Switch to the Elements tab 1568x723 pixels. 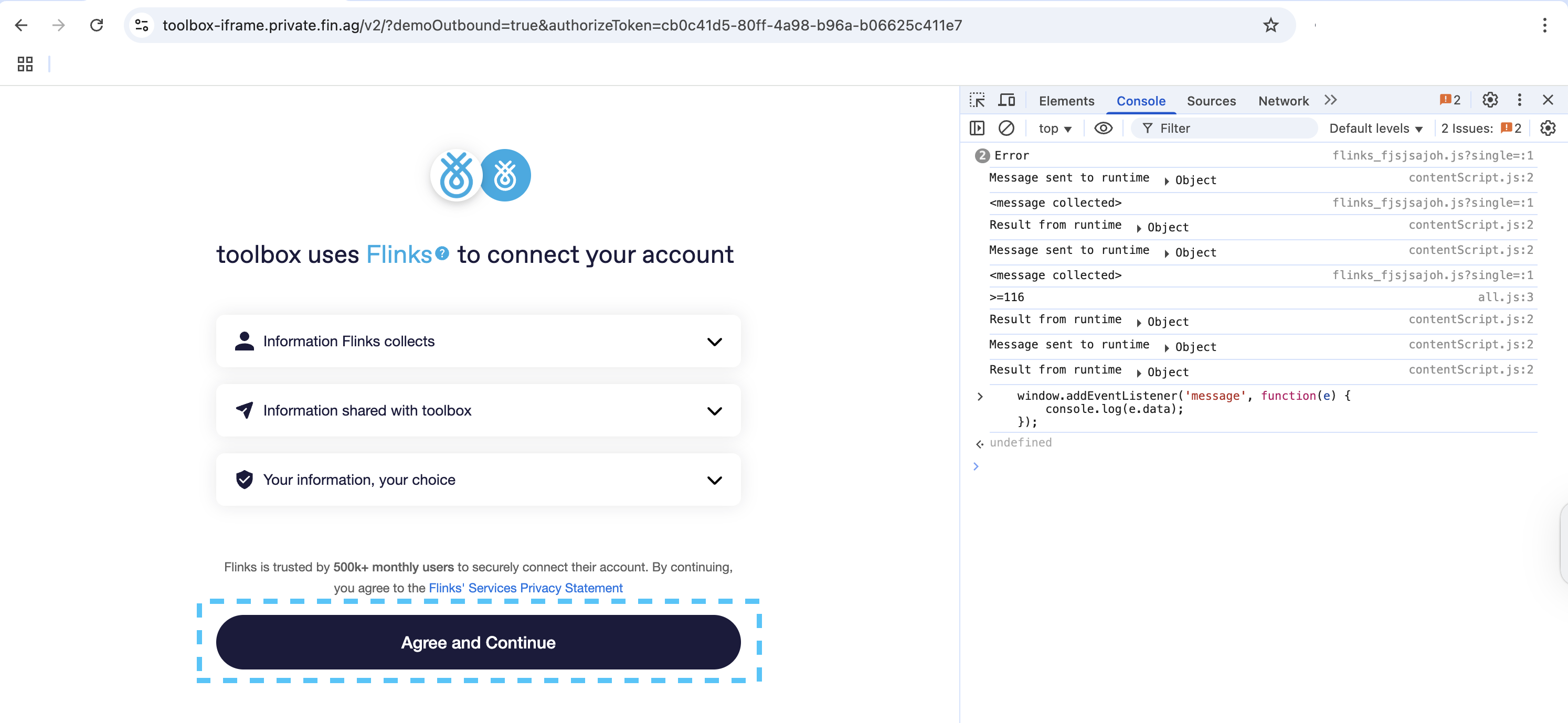pyautogui.click(x=1066, y=101)
